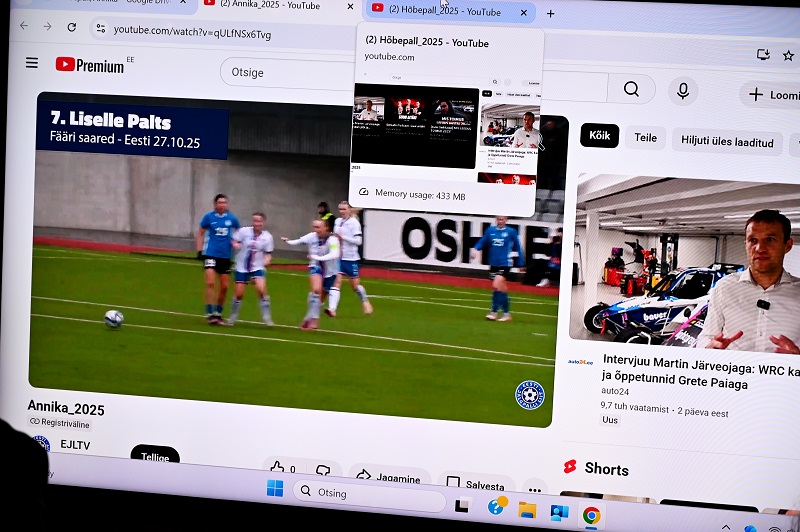Open more actions via the three-dot button
The width and height of the screenshot is (800, 532).
coord(535,491)
